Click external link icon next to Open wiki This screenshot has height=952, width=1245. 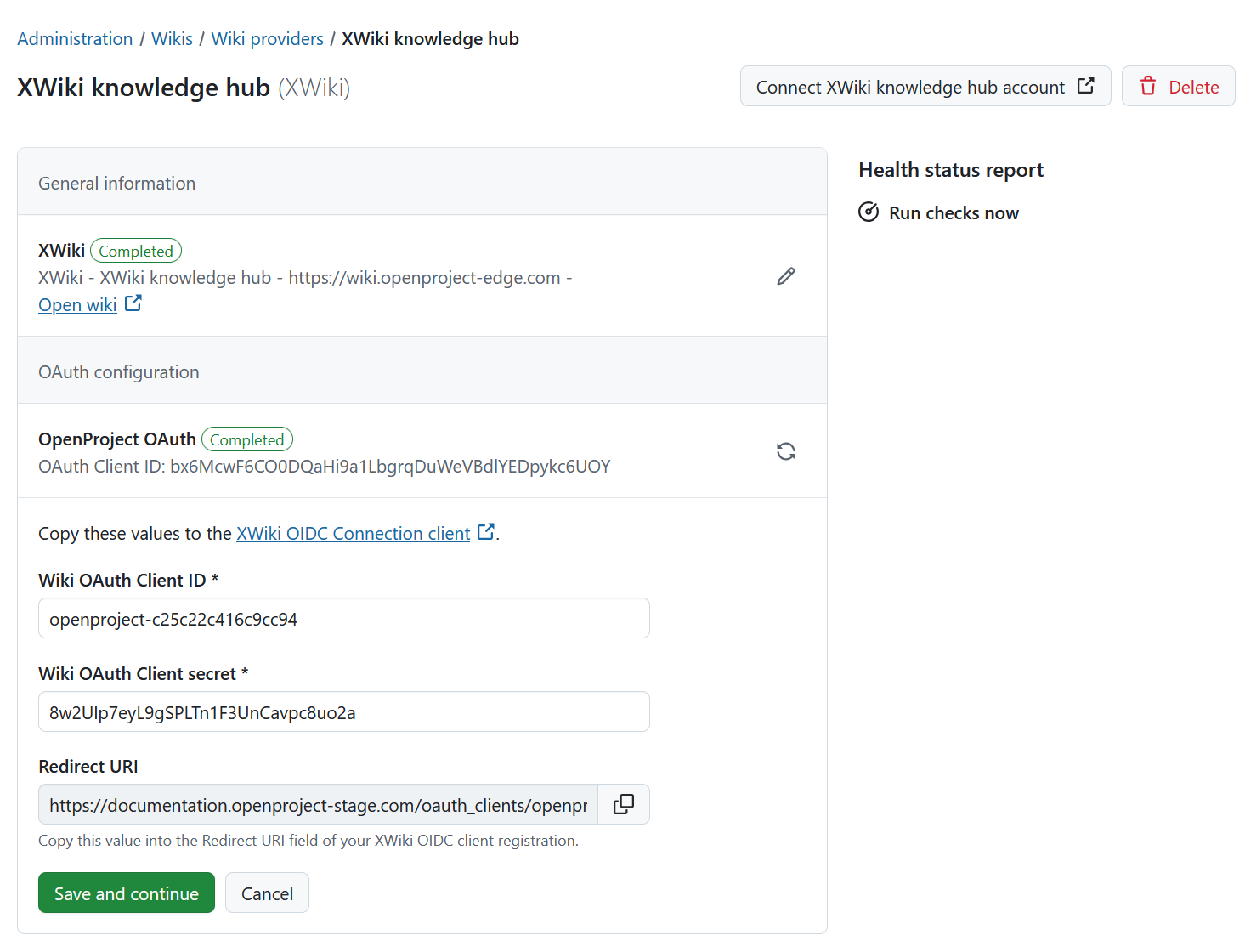point(133,303)
